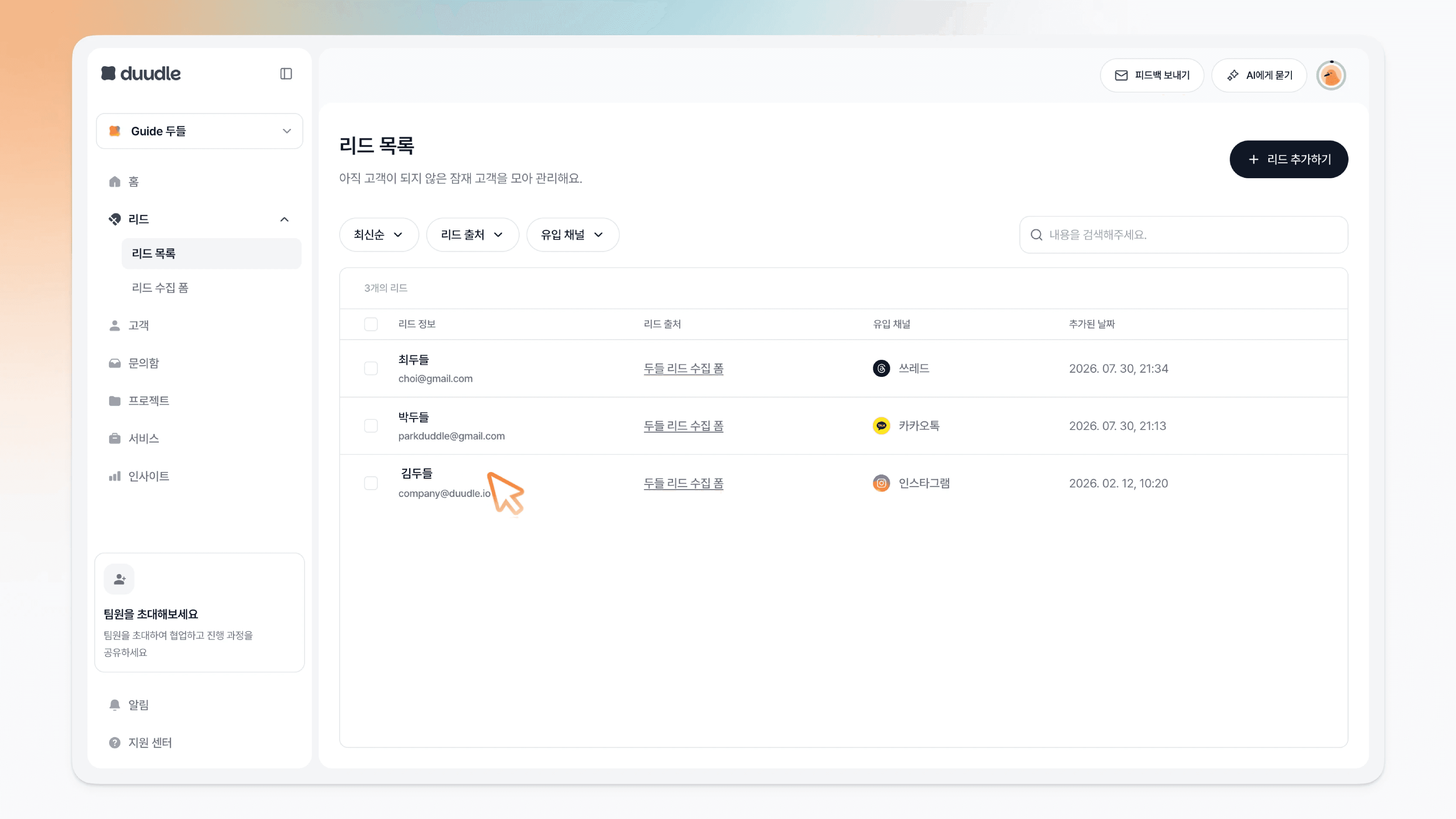The height and width of the screenshot is (819, 1456).
Task: Toggle the select-all checkbox in table header
Action: click(371, 325)
